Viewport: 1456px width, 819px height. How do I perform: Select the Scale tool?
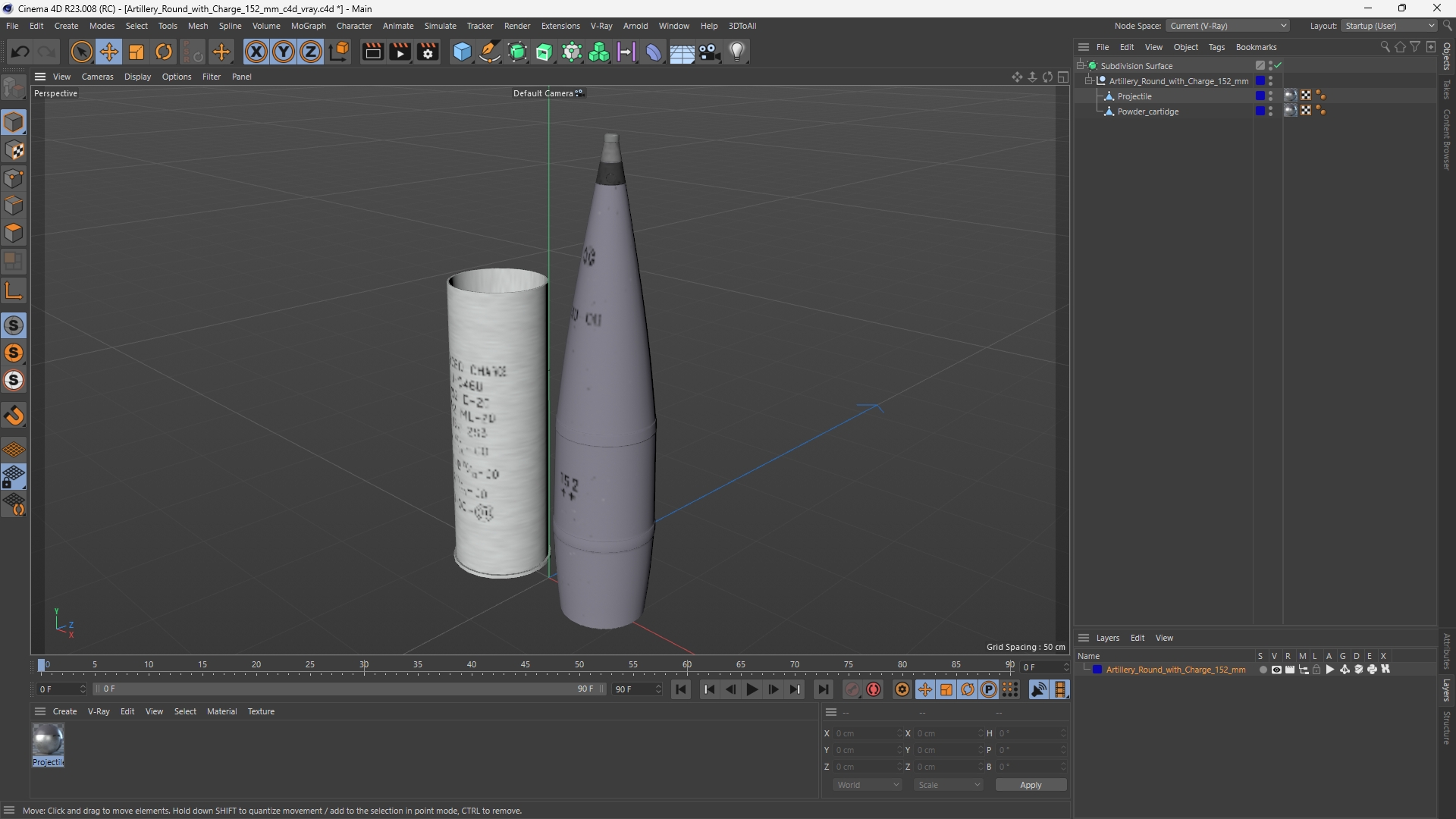click(136, 52)
